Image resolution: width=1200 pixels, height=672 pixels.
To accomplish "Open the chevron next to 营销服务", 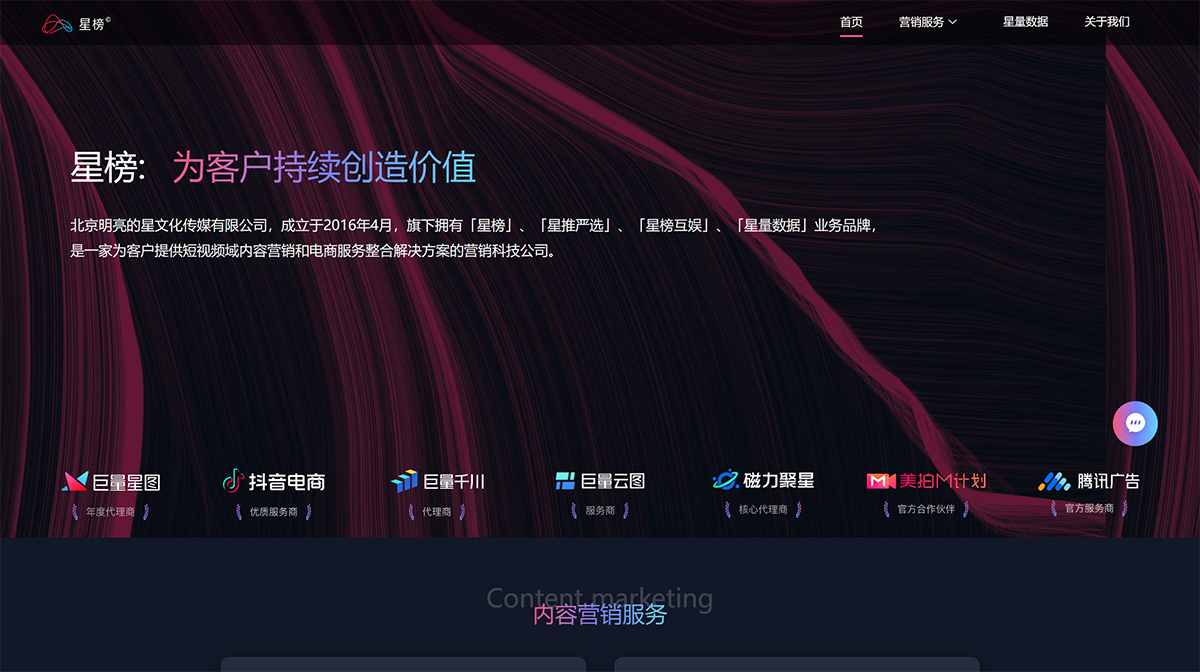I will click(950, 22).
